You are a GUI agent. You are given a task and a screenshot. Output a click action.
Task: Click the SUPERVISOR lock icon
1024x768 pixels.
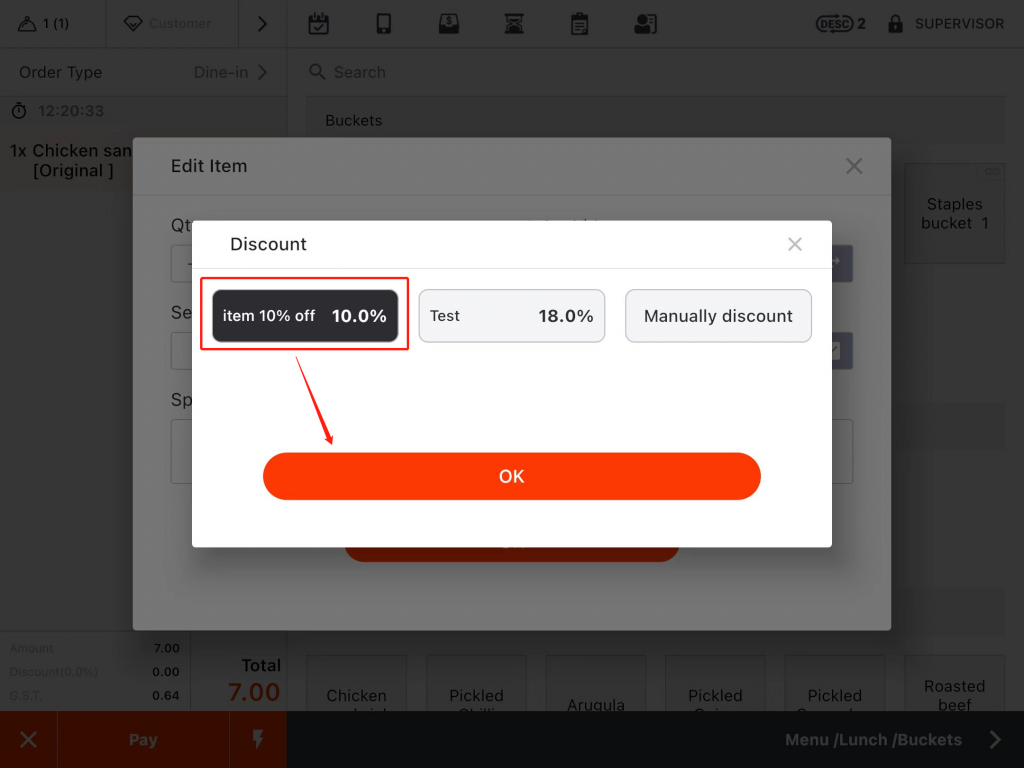[x=895, y=24]
